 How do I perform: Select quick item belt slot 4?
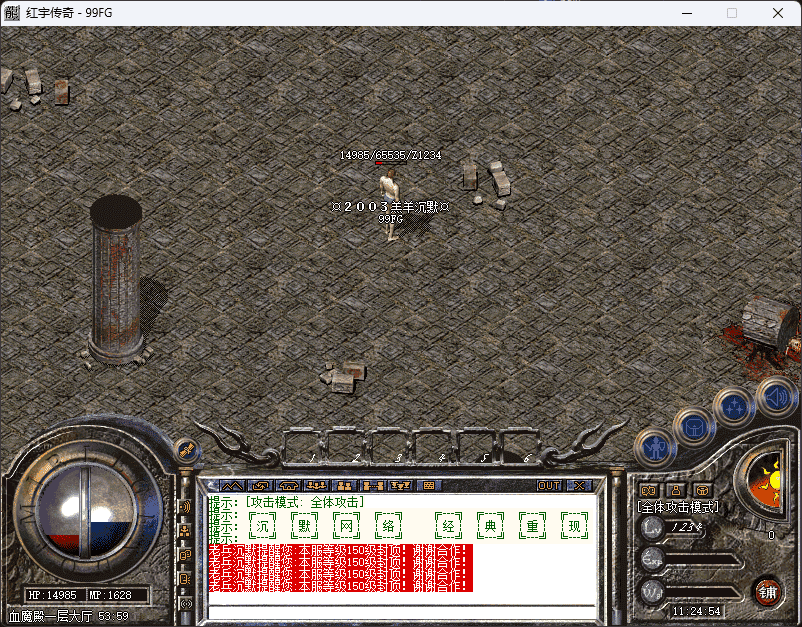[x=432, y=446]
